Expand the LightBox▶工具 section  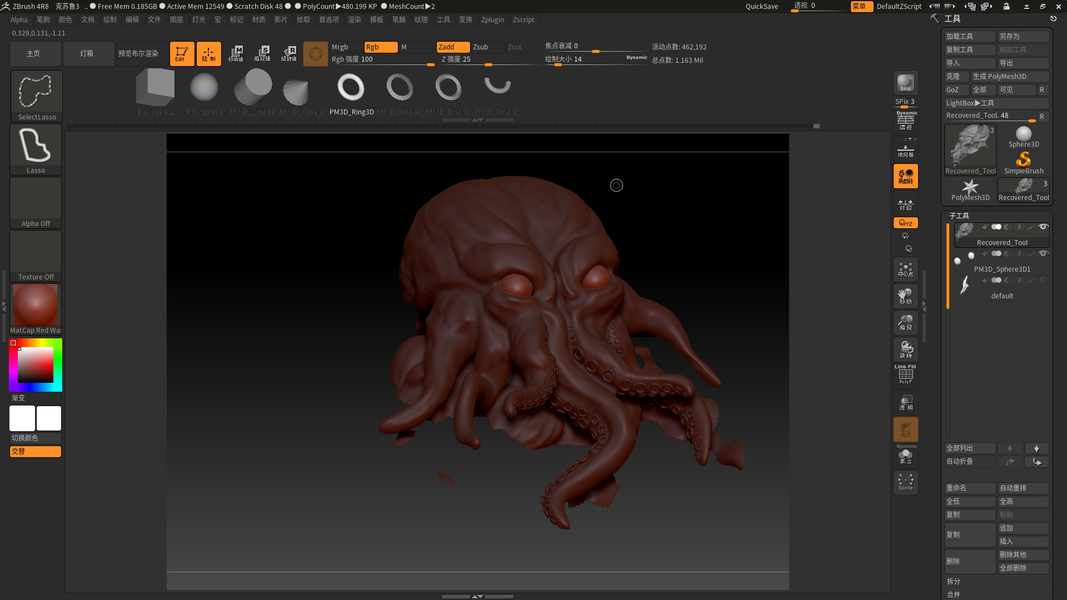996,103
